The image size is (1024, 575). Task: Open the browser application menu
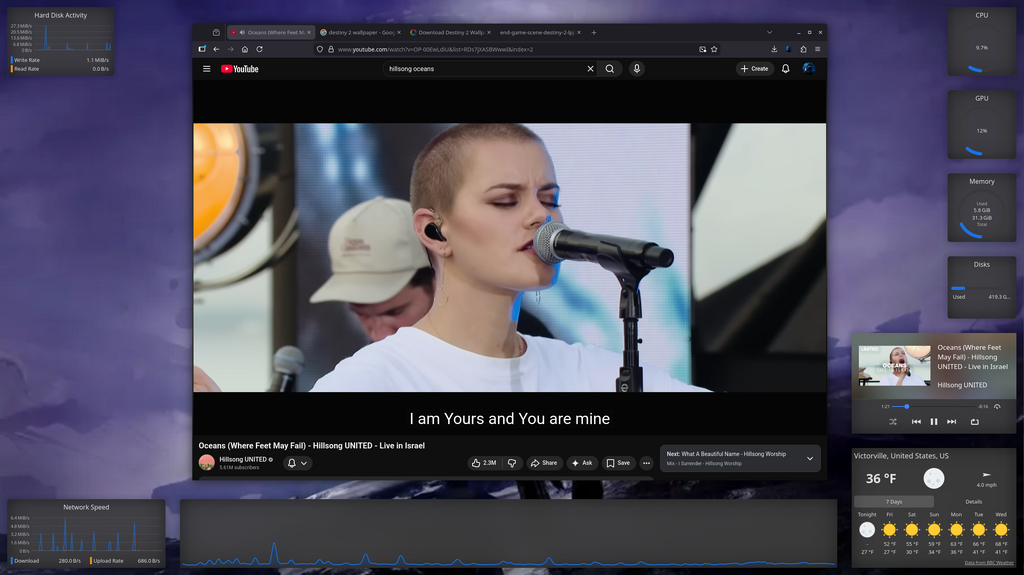click(x=818, y=49)
